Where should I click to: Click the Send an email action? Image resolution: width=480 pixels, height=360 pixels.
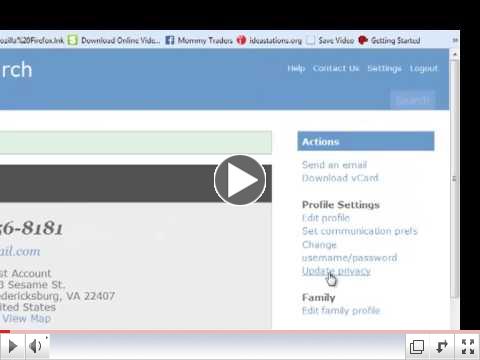334,165
